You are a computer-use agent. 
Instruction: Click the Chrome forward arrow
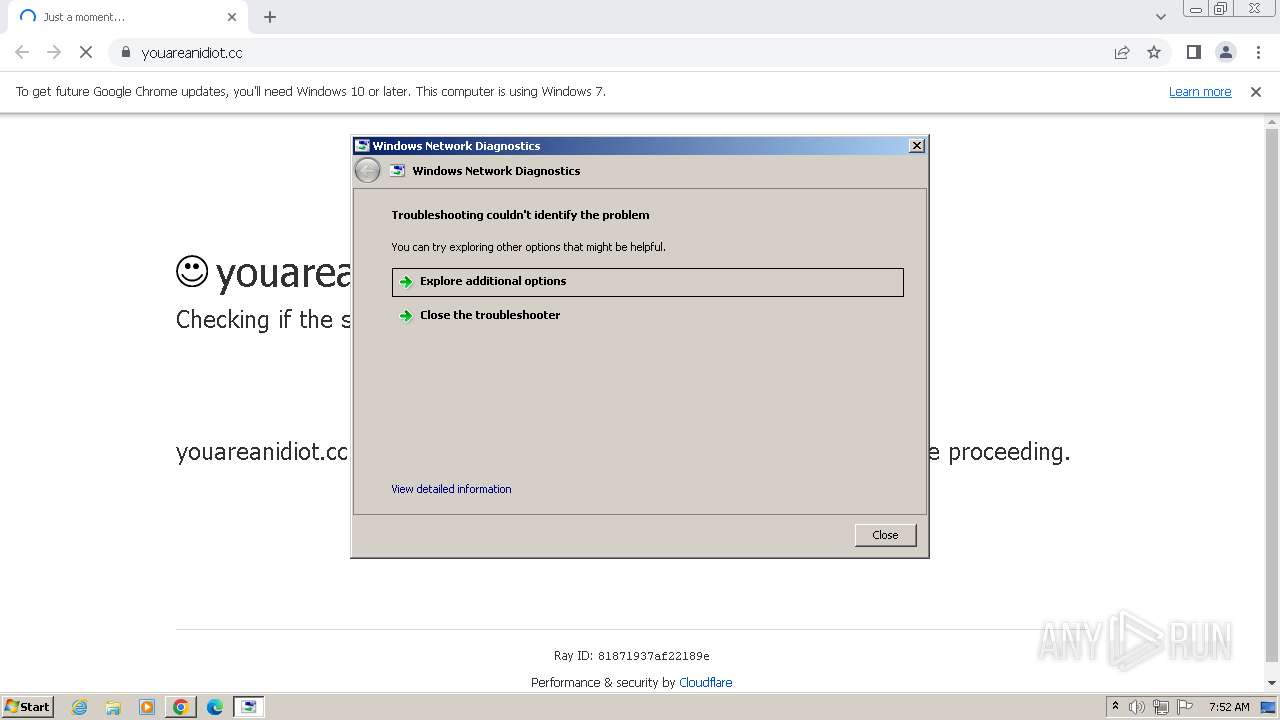tap(54, 52)
